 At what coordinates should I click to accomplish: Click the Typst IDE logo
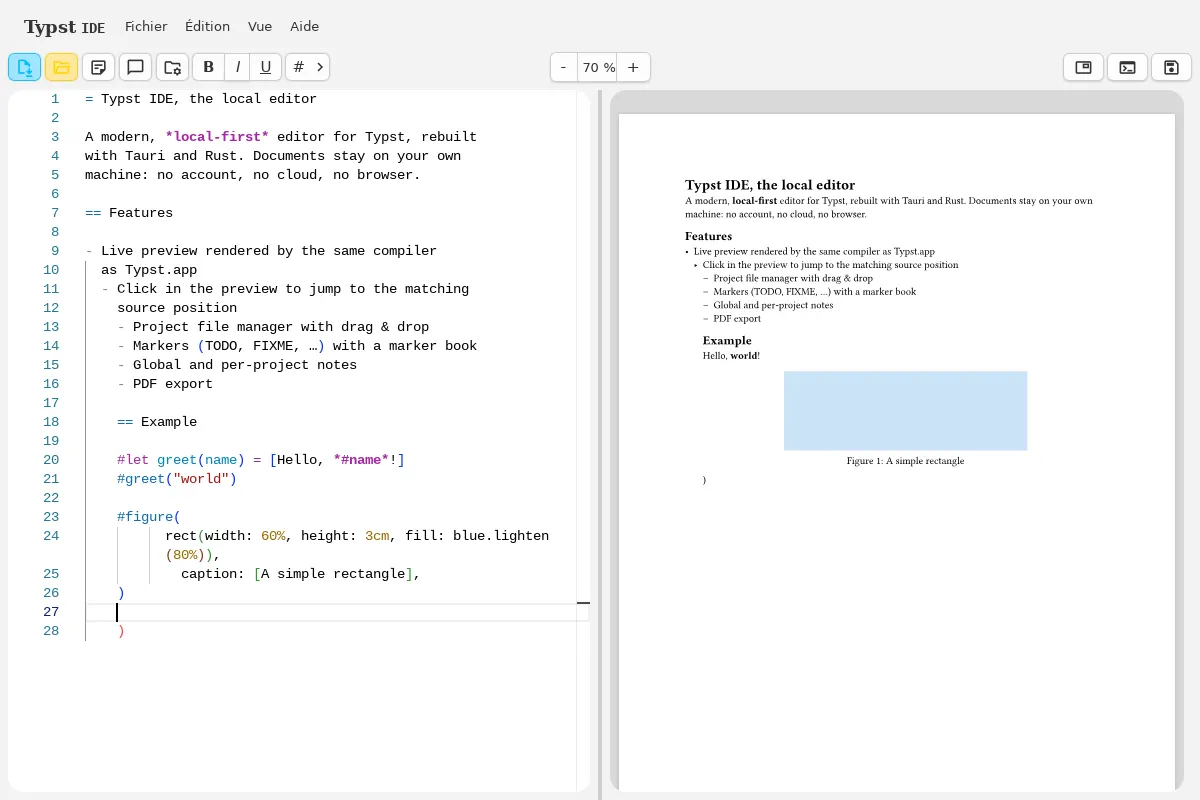64,27
